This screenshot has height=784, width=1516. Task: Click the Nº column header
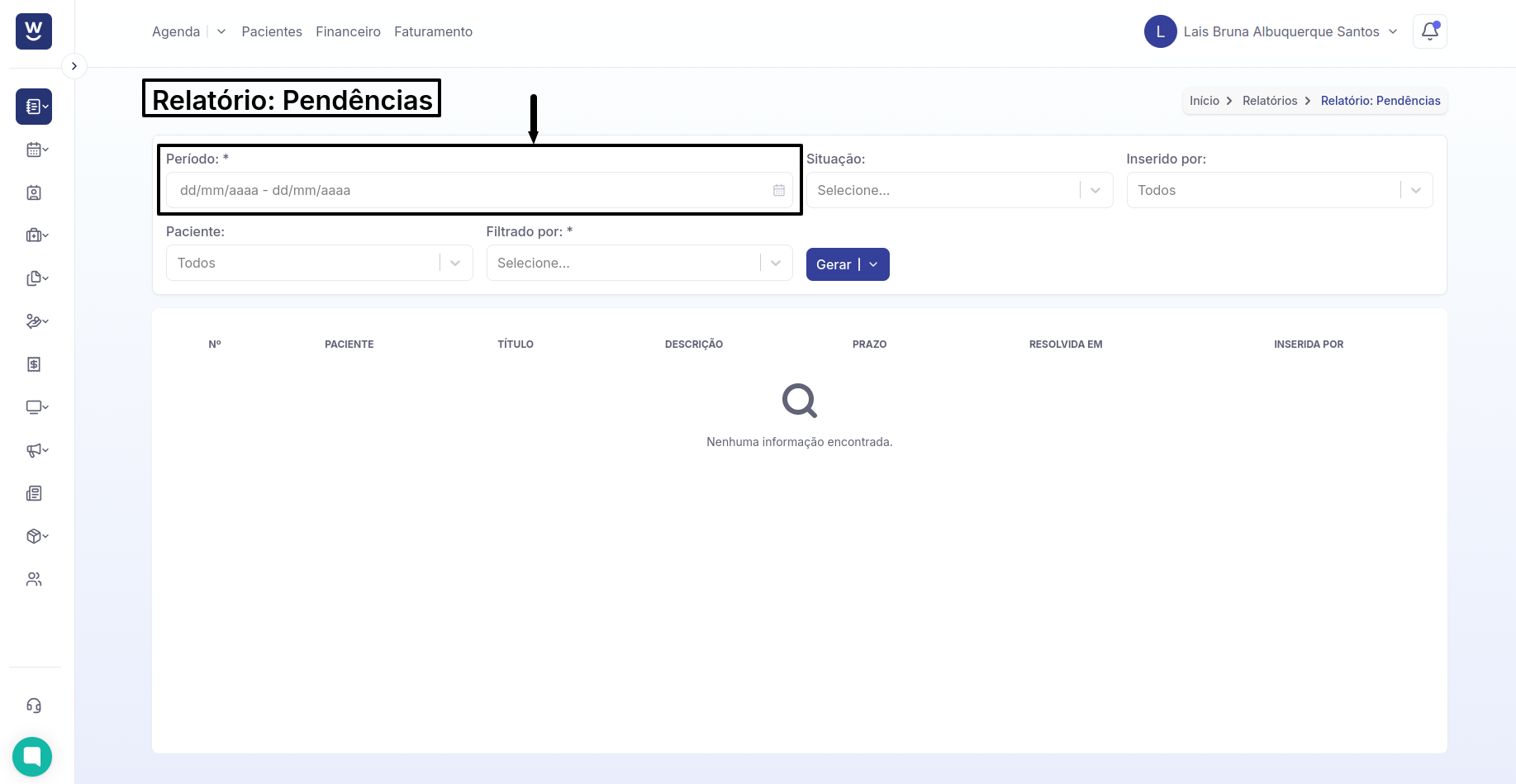(x=215, y=344)
